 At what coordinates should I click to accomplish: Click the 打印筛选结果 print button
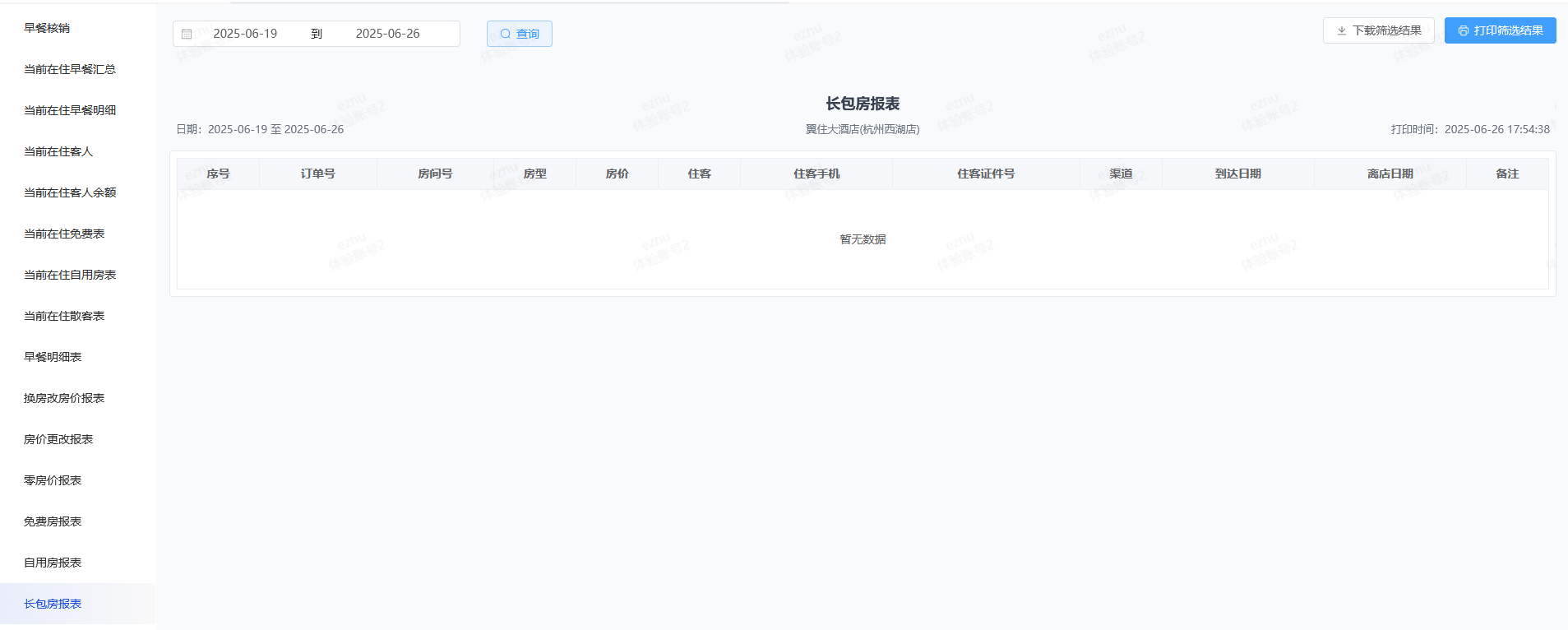click(1501, 30)
